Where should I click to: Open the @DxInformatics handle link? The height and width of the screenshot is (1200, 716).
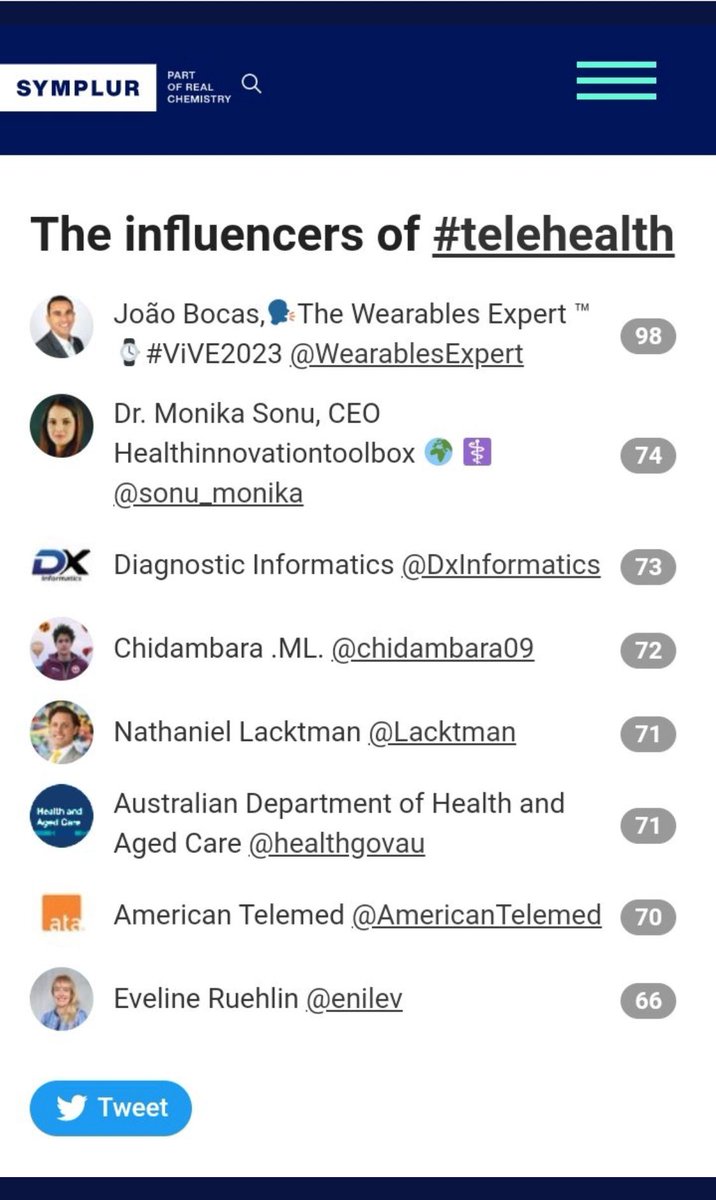pyautogui.click(x=501, y=565)
